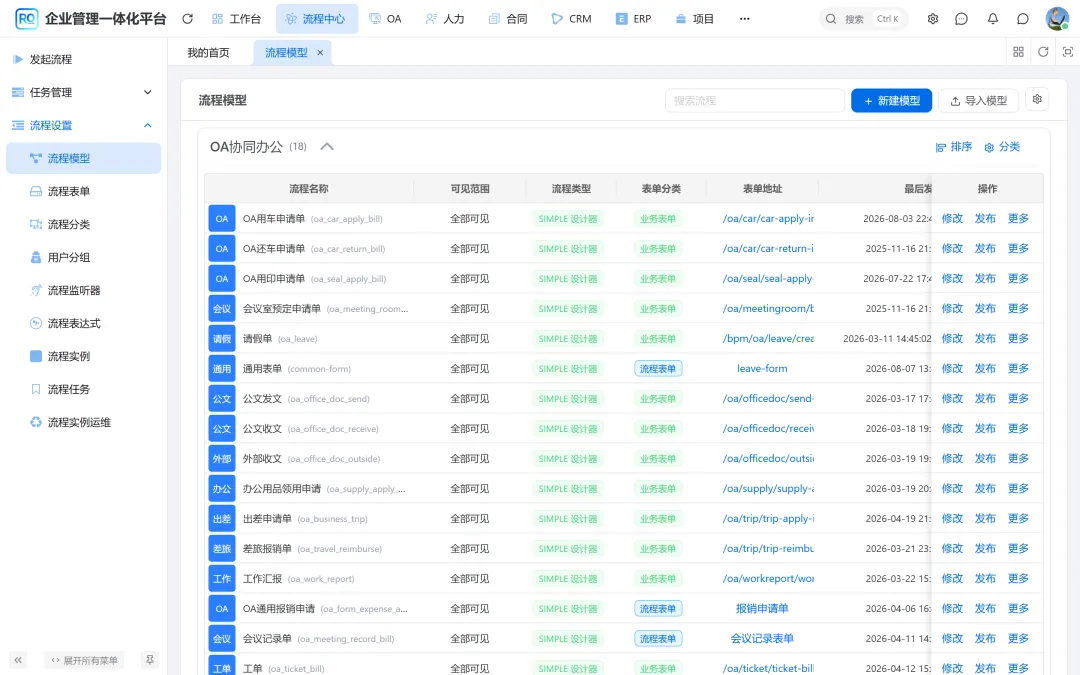Switch to 我的首页 tab

coord(209,52)
